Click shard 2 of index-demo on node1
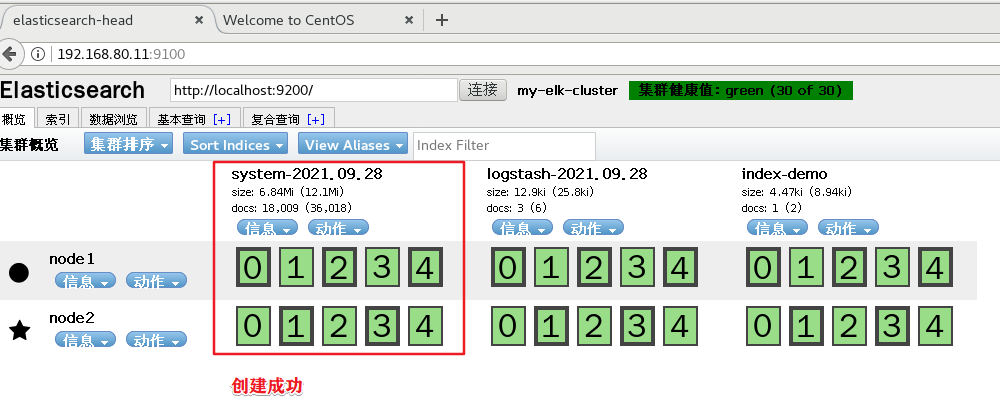1000x414 pixels. pyautogui.click(x=849, y=267)
